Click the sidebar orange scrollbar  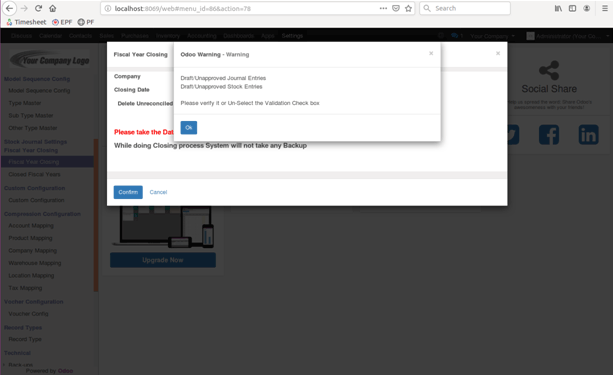pos(96,216)
